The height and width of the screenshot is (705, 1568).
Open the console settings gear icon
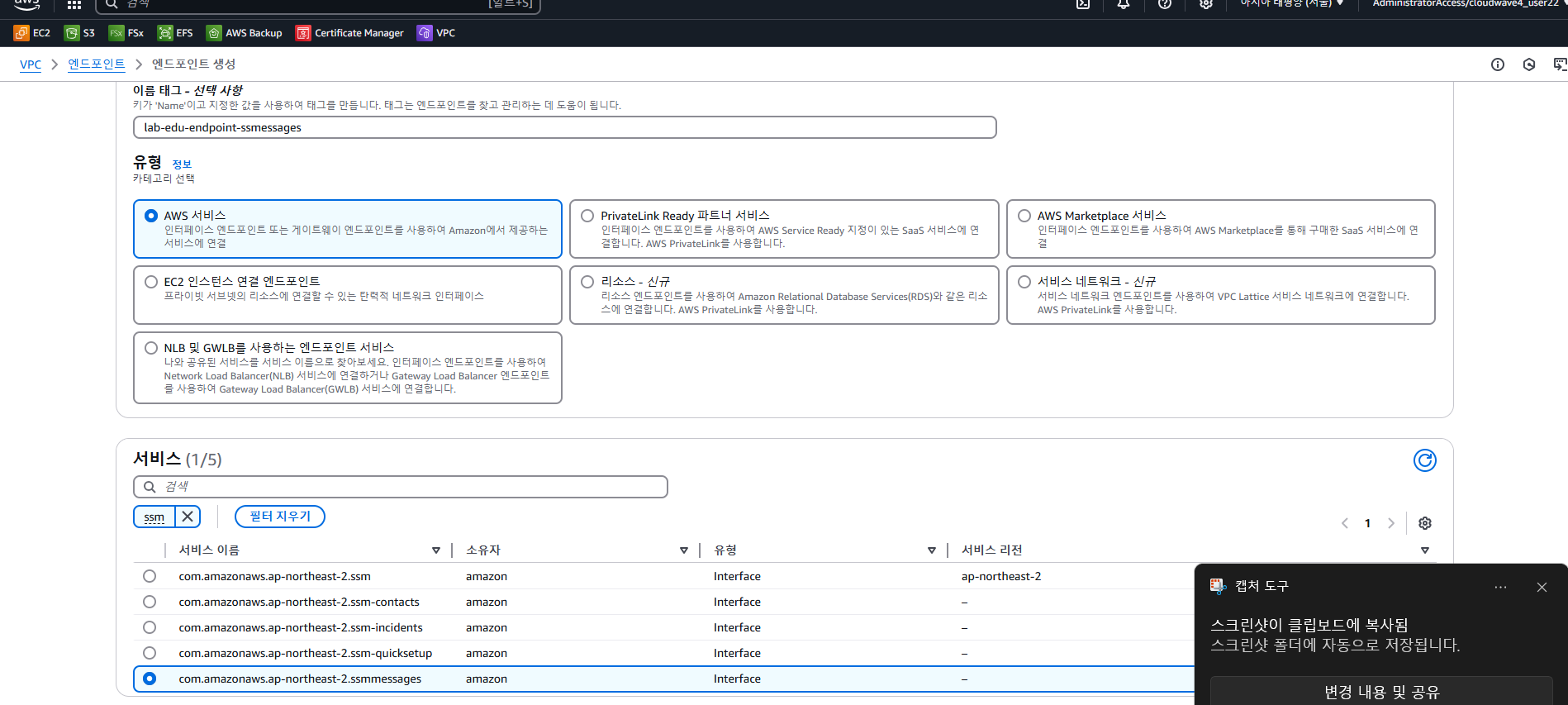click(1206, 4)
